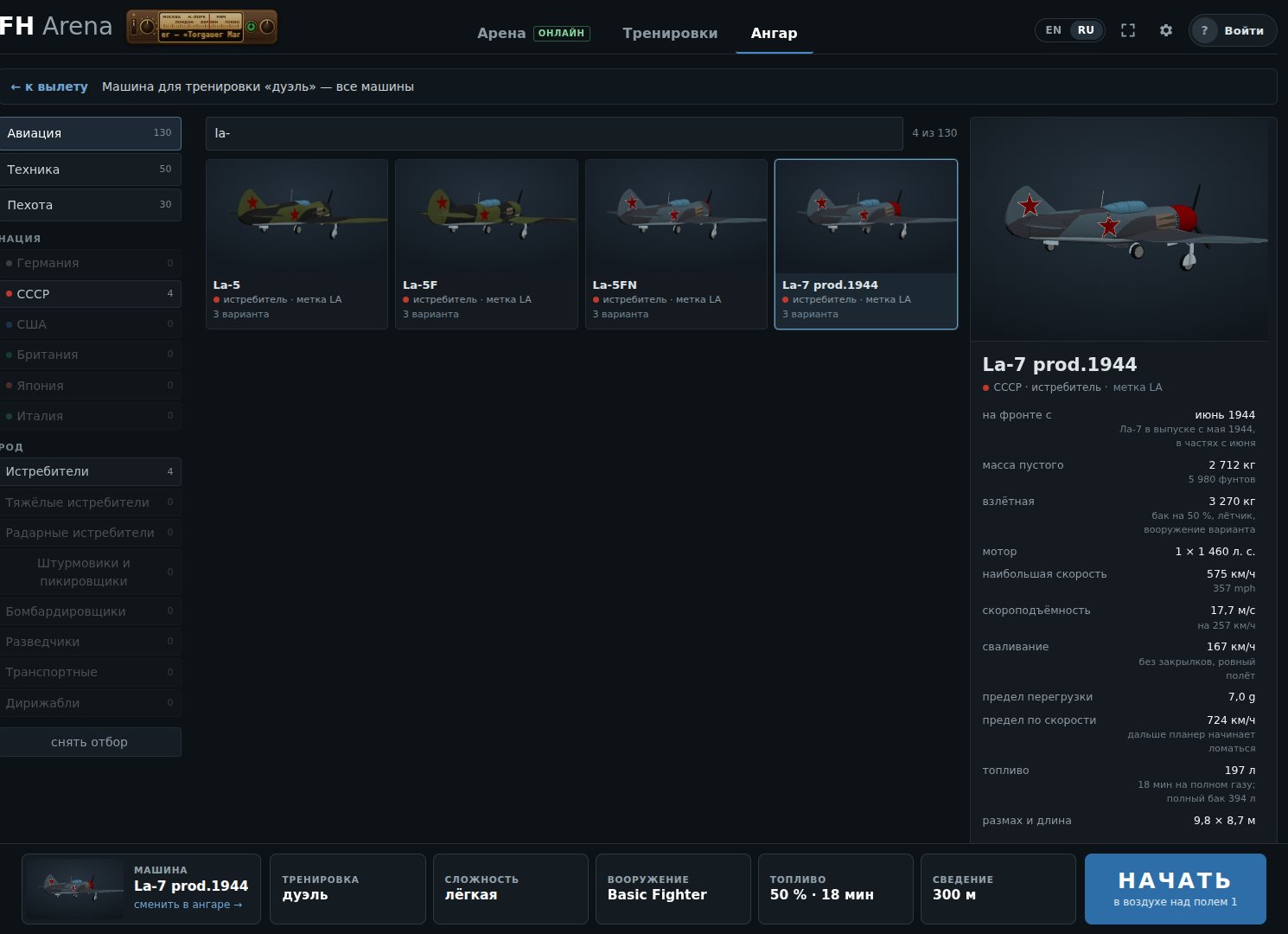Click the small La-7 thumbnail in bottom bar
The width and height of the screenshot is (1288, 934).
tap(75, 888)
